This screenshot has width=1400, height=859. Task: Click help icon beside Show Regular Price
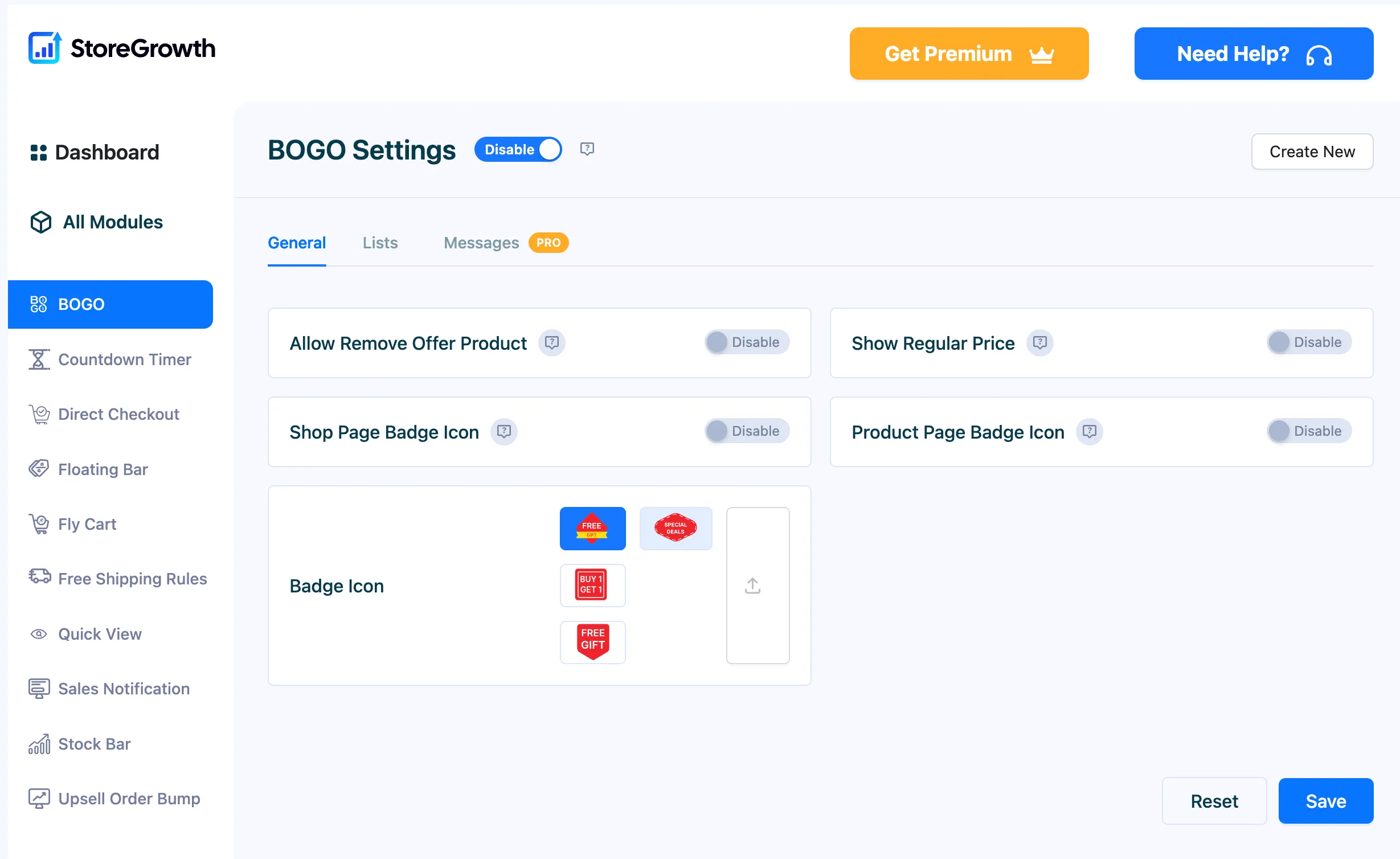(1039, 343)
